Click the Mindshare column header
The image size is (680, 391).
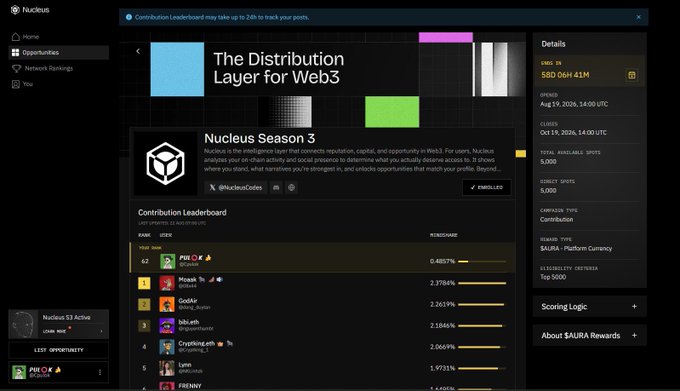click(444, 235)
